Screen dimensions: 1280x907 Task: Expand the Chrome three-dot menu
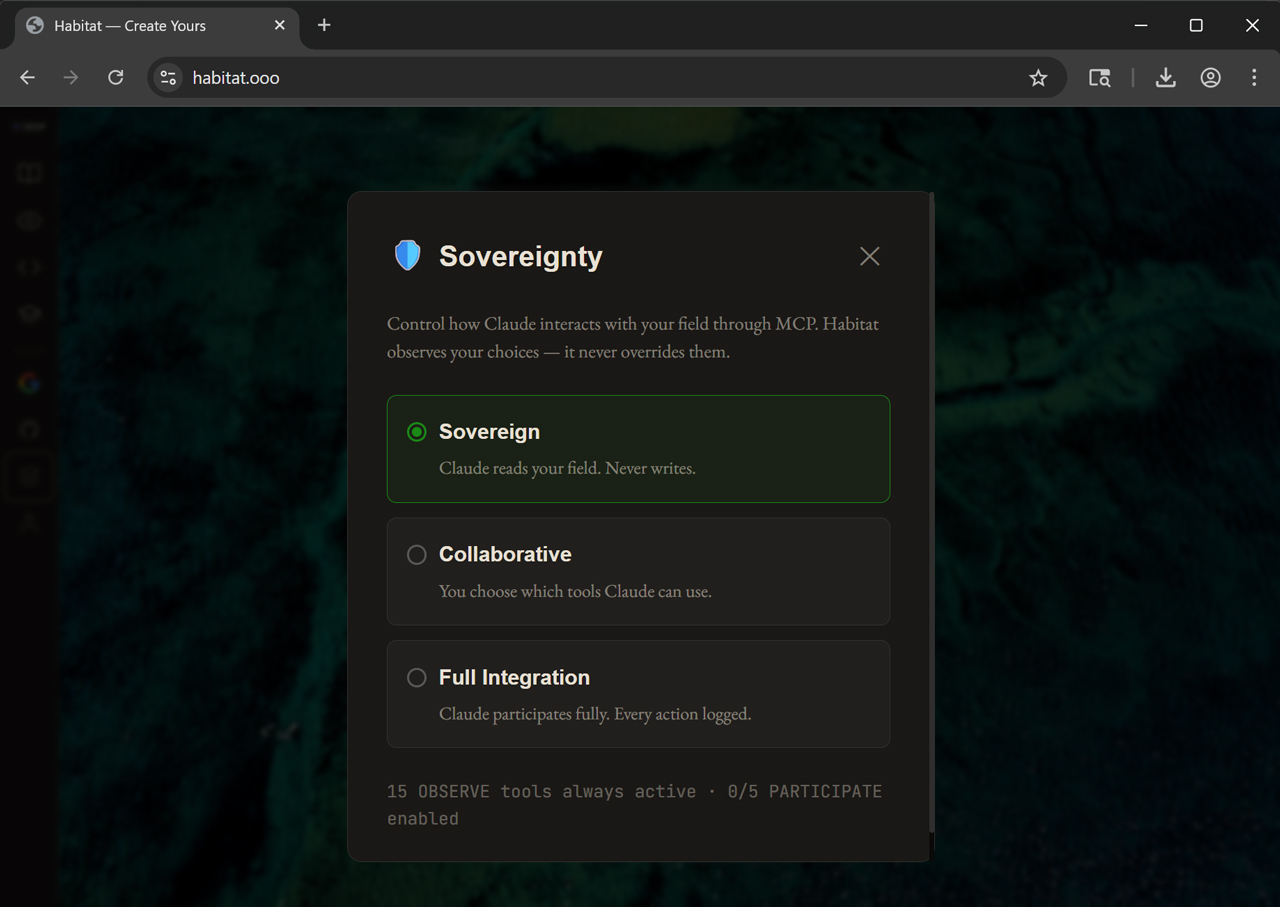[x=1254, y=78]
